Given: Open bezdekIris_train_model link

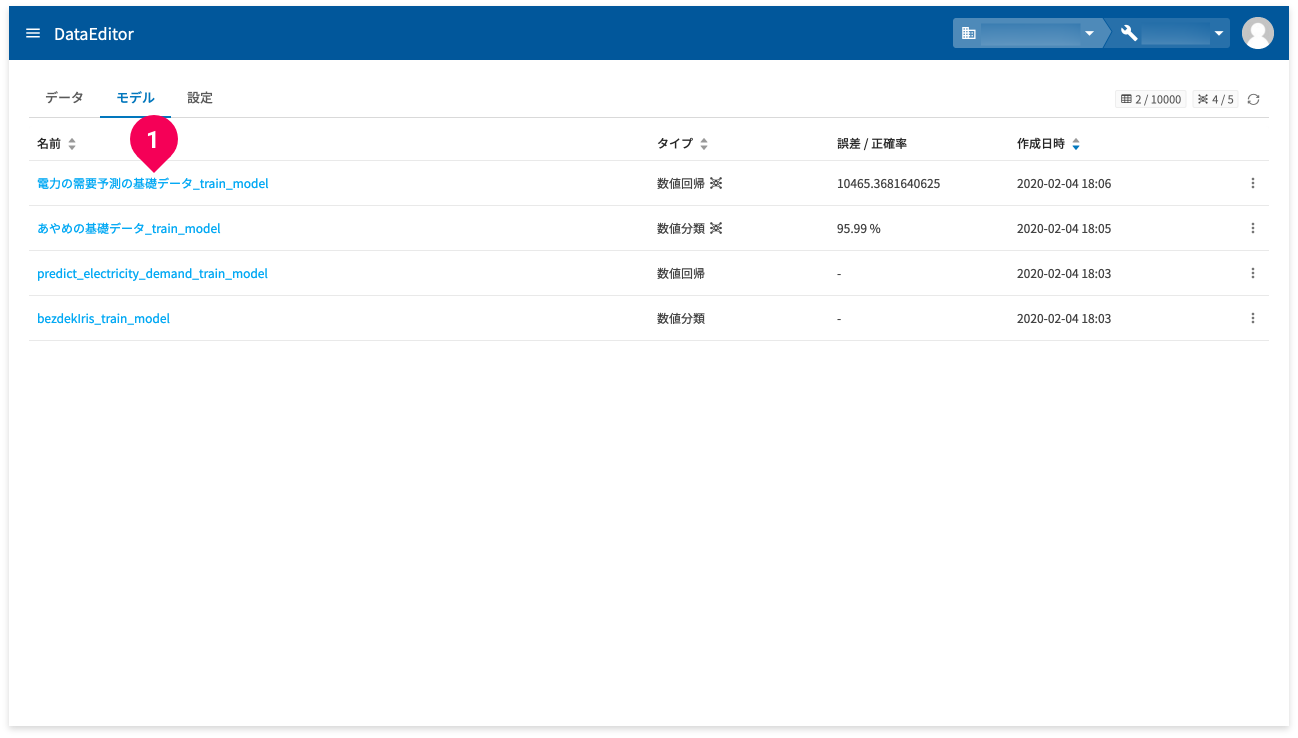Looking at the screenshot, I should click(103, 319).
